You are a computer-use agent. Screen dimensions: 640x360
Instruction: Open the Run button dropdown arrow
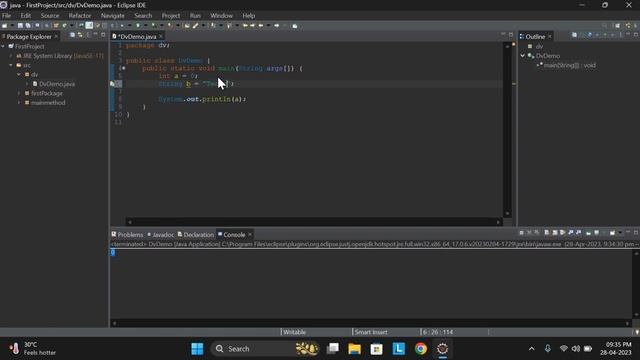146,26
